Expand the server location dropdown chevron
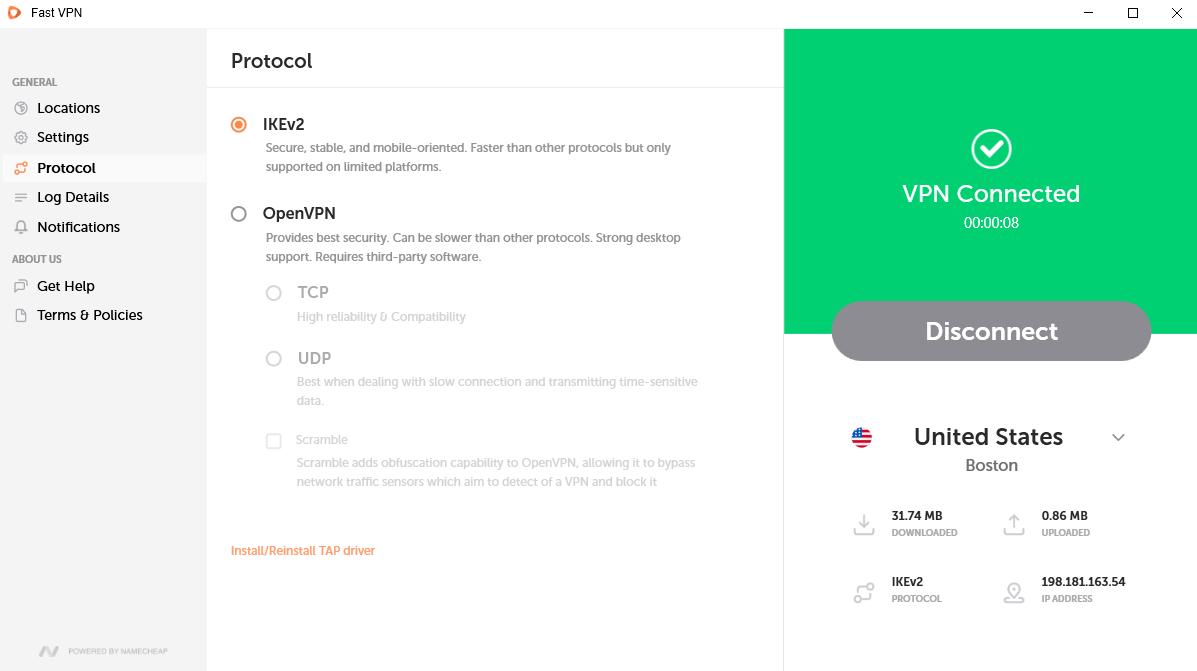 [1118, 438]
